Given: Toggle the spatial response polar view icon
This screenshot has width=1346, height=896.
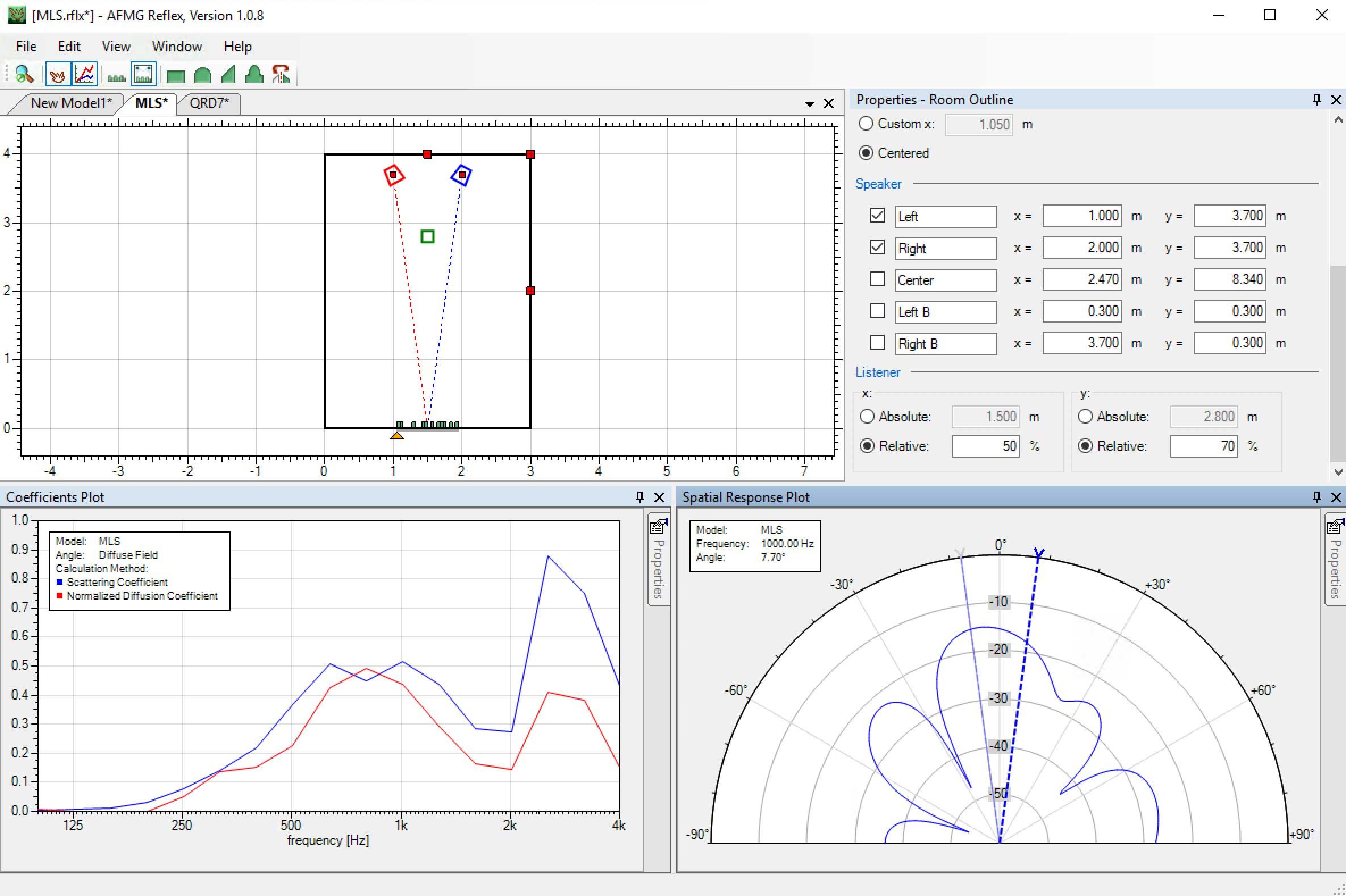Looking at the screenshot, I should tap(58, 74).
